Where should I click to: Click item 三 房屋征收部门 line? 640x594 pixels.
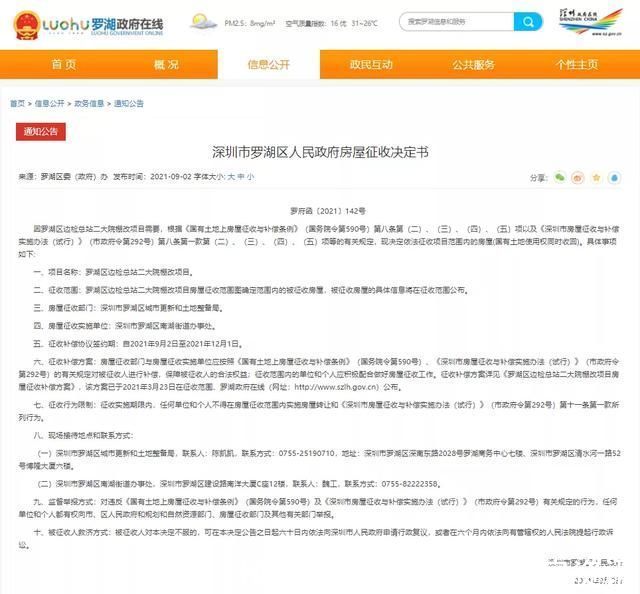click(x=129, y=308)
